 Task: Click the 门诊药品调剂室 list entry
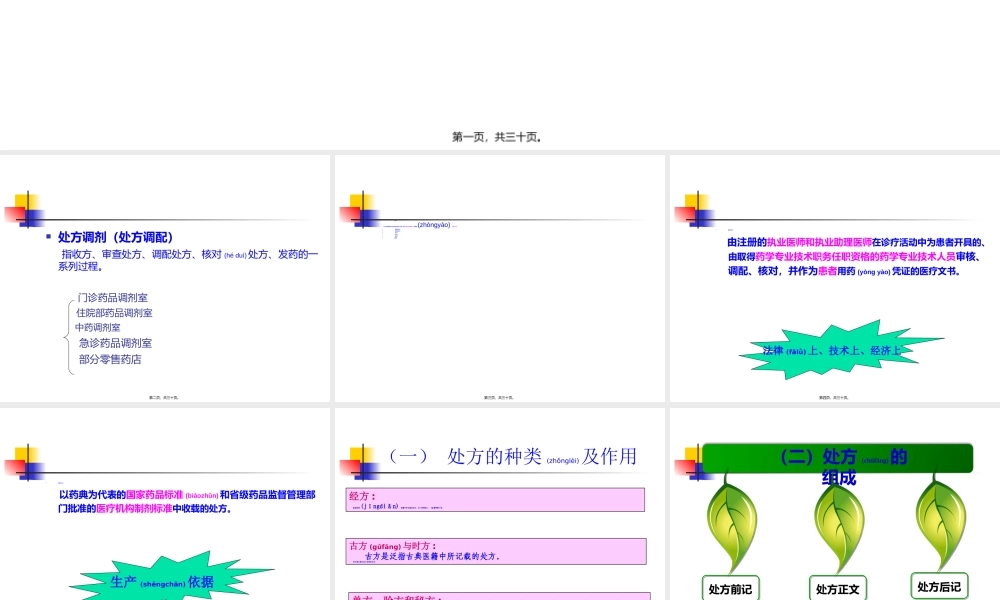point(115,297)
